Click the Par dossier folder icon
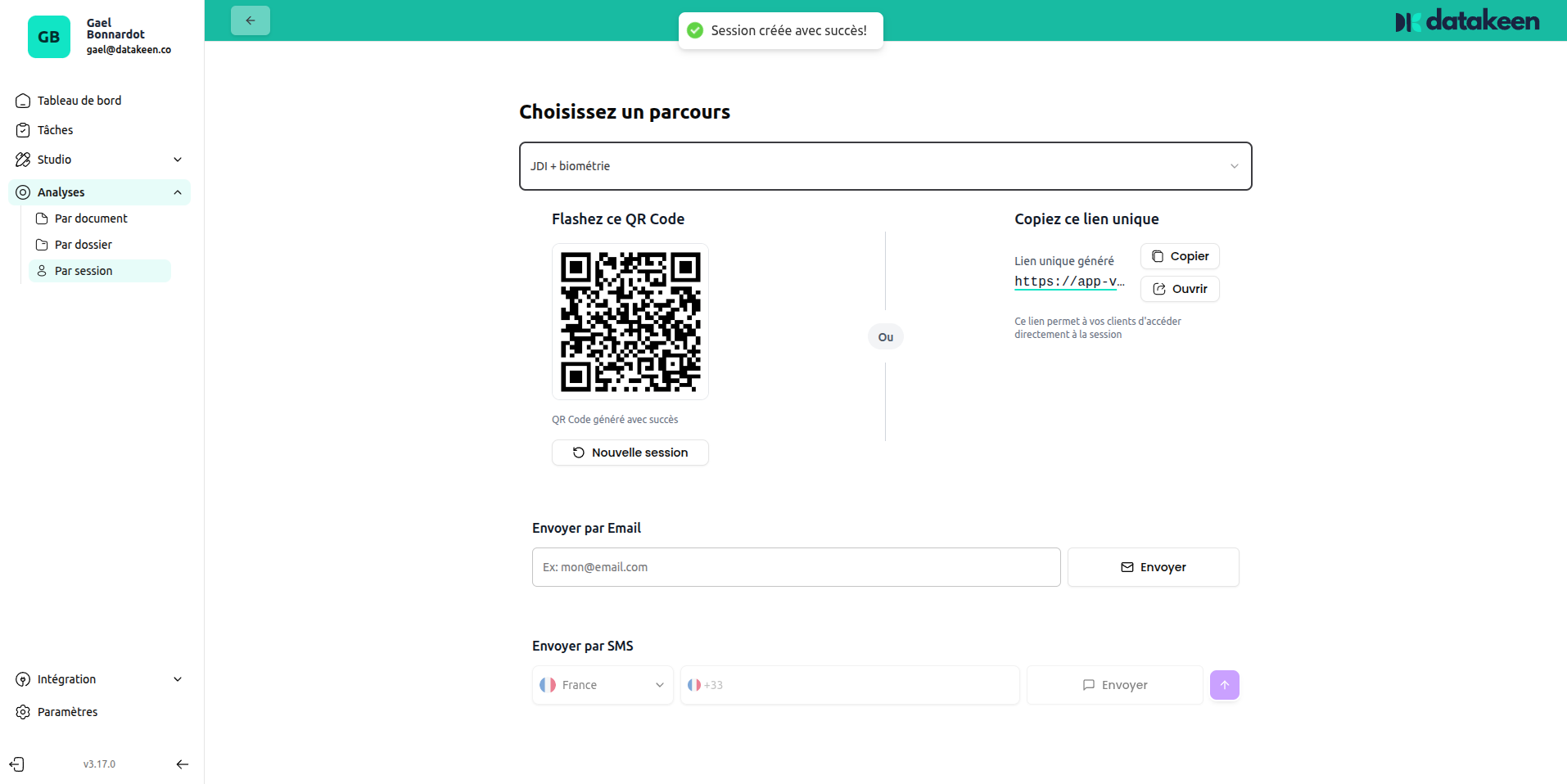The image size is (1567, 784). (x=42, y=244)
